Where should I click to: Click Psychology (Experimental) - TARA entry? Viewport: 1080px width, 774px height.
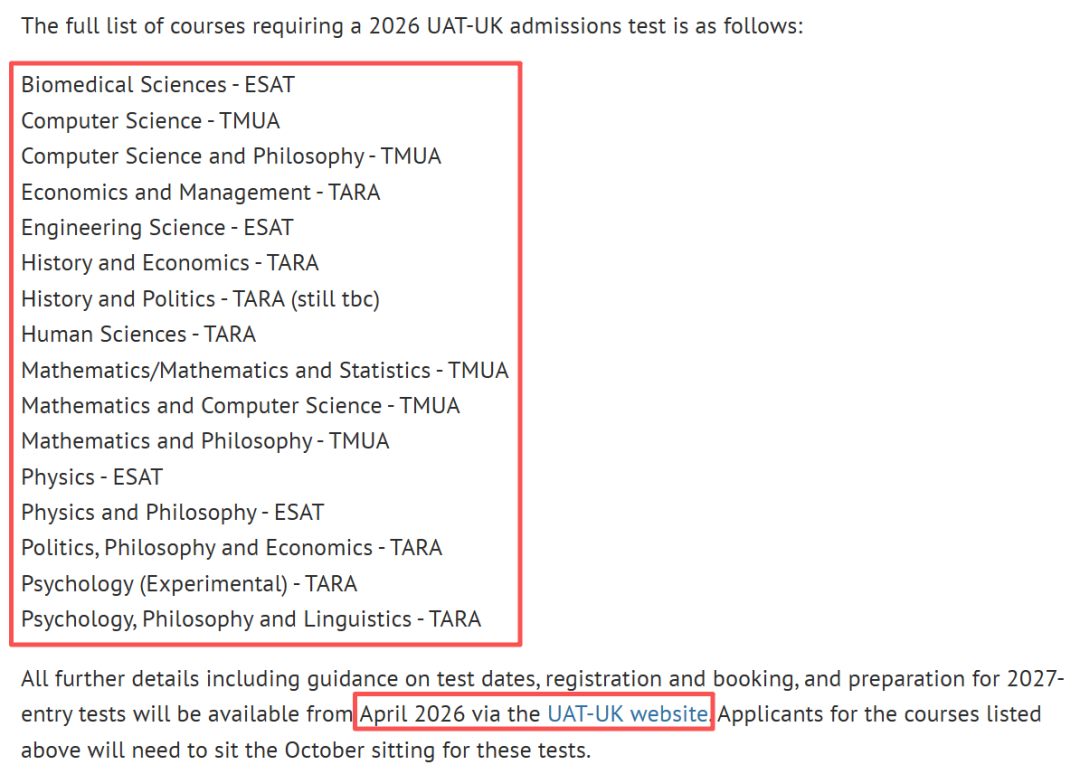pyautogui.click(x=189, y=584)
